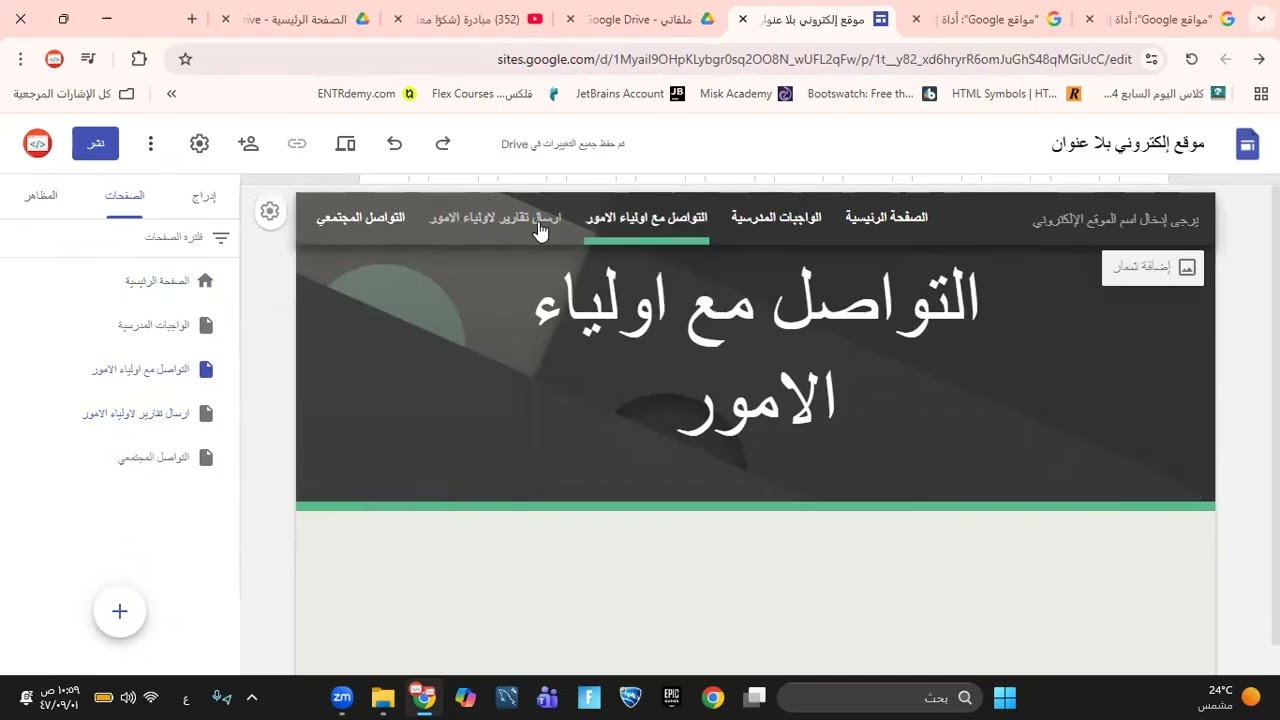Screen dimensions: 1280x720
Task: Click the Add logo (إضافة شعار) button
Action: click(1153, 267)
